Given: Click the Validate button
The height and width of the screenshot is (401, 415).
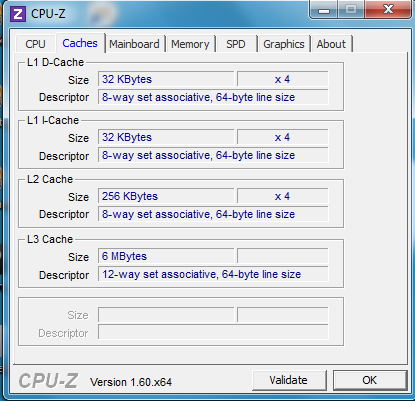Looking at the screenshot, I should [x=289, y=380].
